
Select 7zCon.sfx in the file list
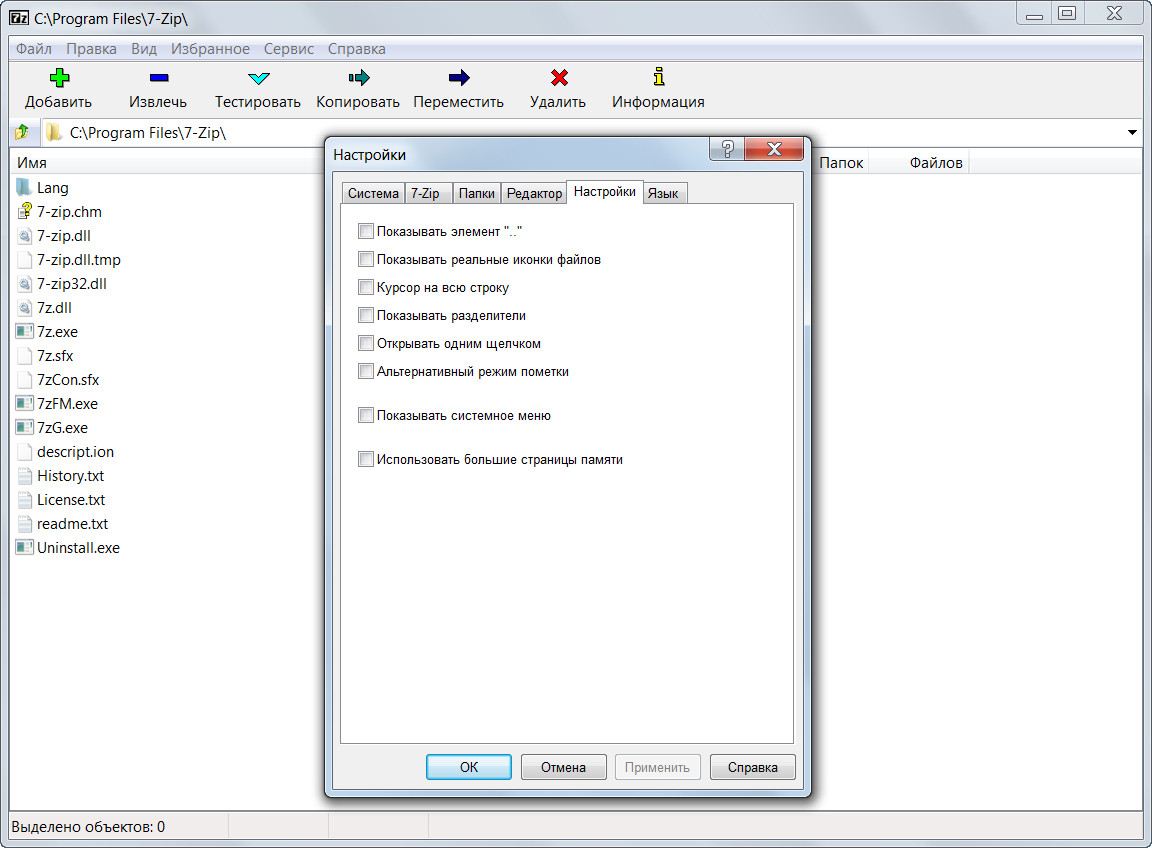pyautogui.click(x=68, y=380)
